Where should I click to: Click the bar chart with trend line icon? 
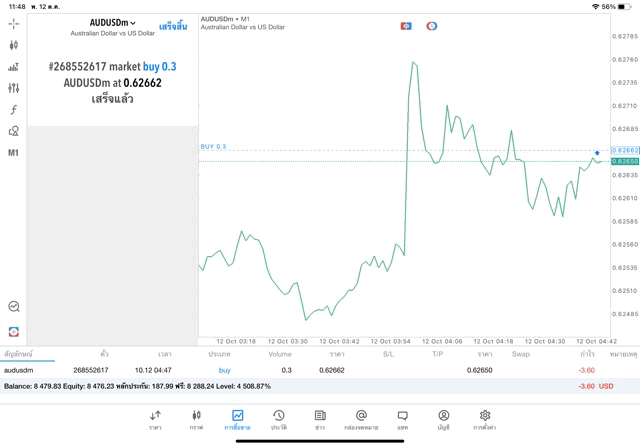point(13,67)
